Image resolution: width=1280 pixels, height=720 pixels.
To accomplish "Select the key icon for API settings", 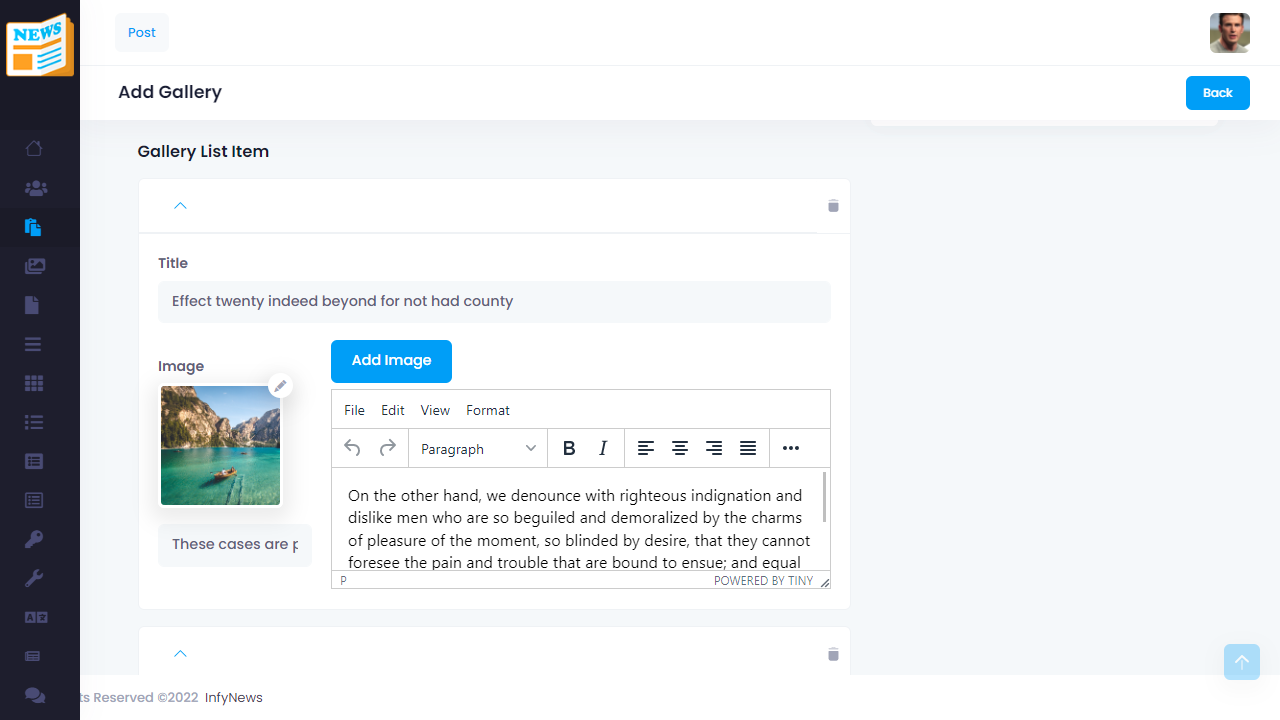I will 33,539.
